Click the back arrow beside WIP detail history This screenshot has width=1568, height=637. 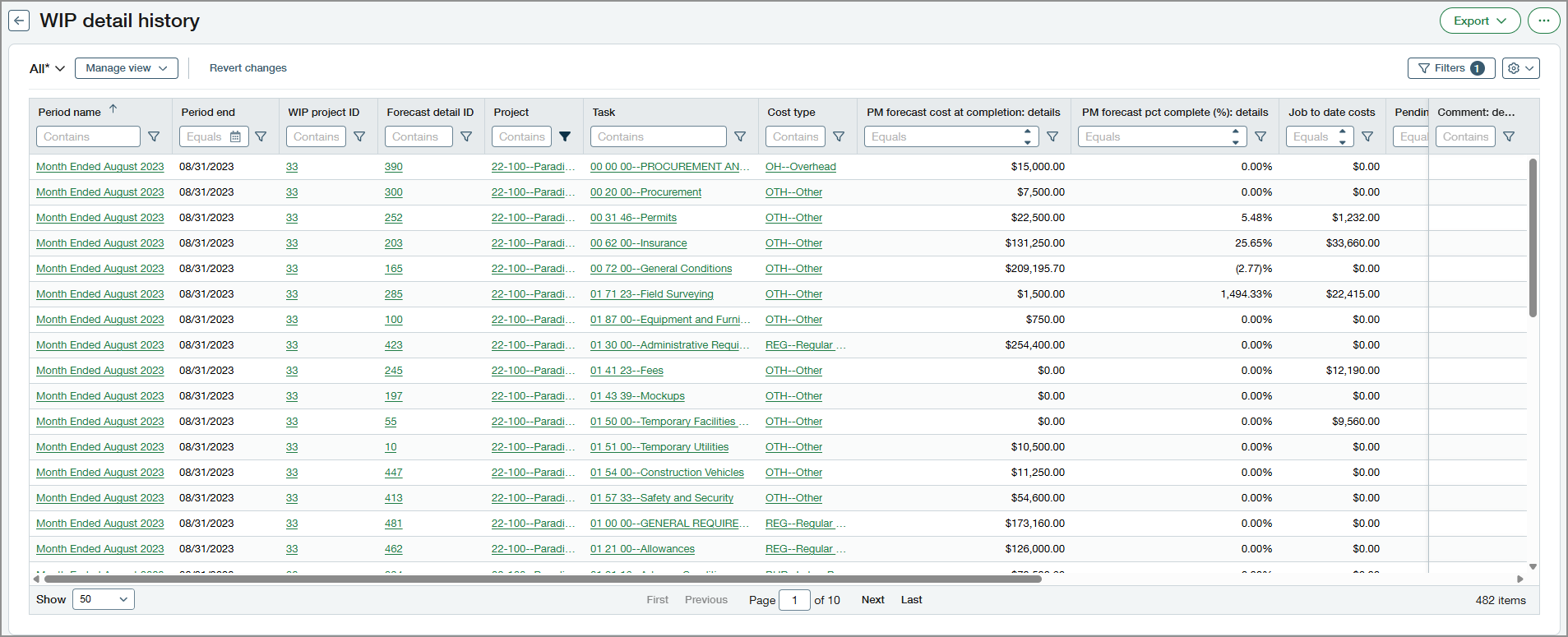pyautogui.click(x=19, y=21)
